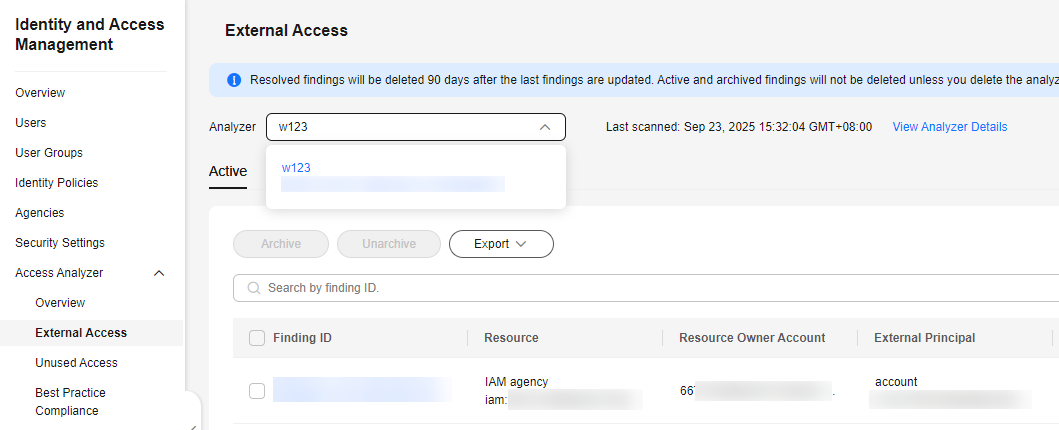Tick the first finding row checkbox

[257, 391]
